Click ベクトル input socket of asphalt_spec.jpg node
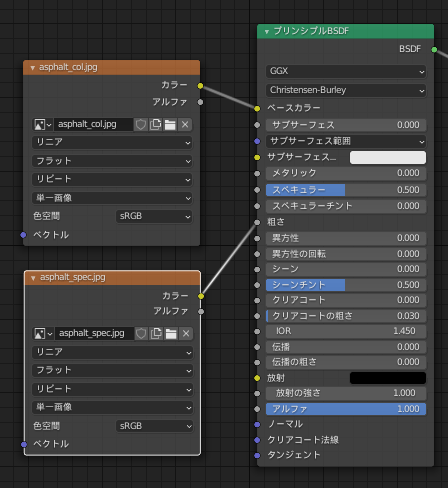 [x=24, y=444]
